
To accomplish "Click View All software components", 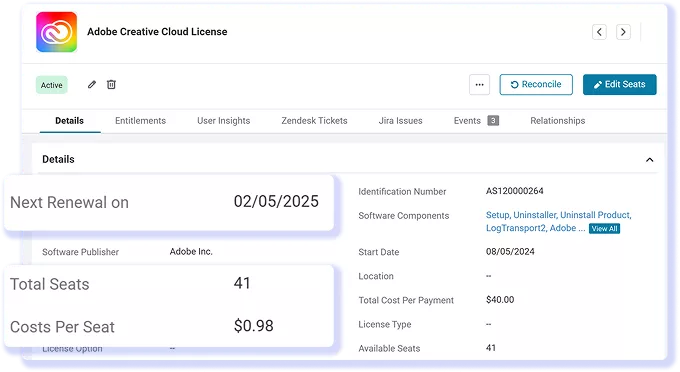I will point(604,228).
